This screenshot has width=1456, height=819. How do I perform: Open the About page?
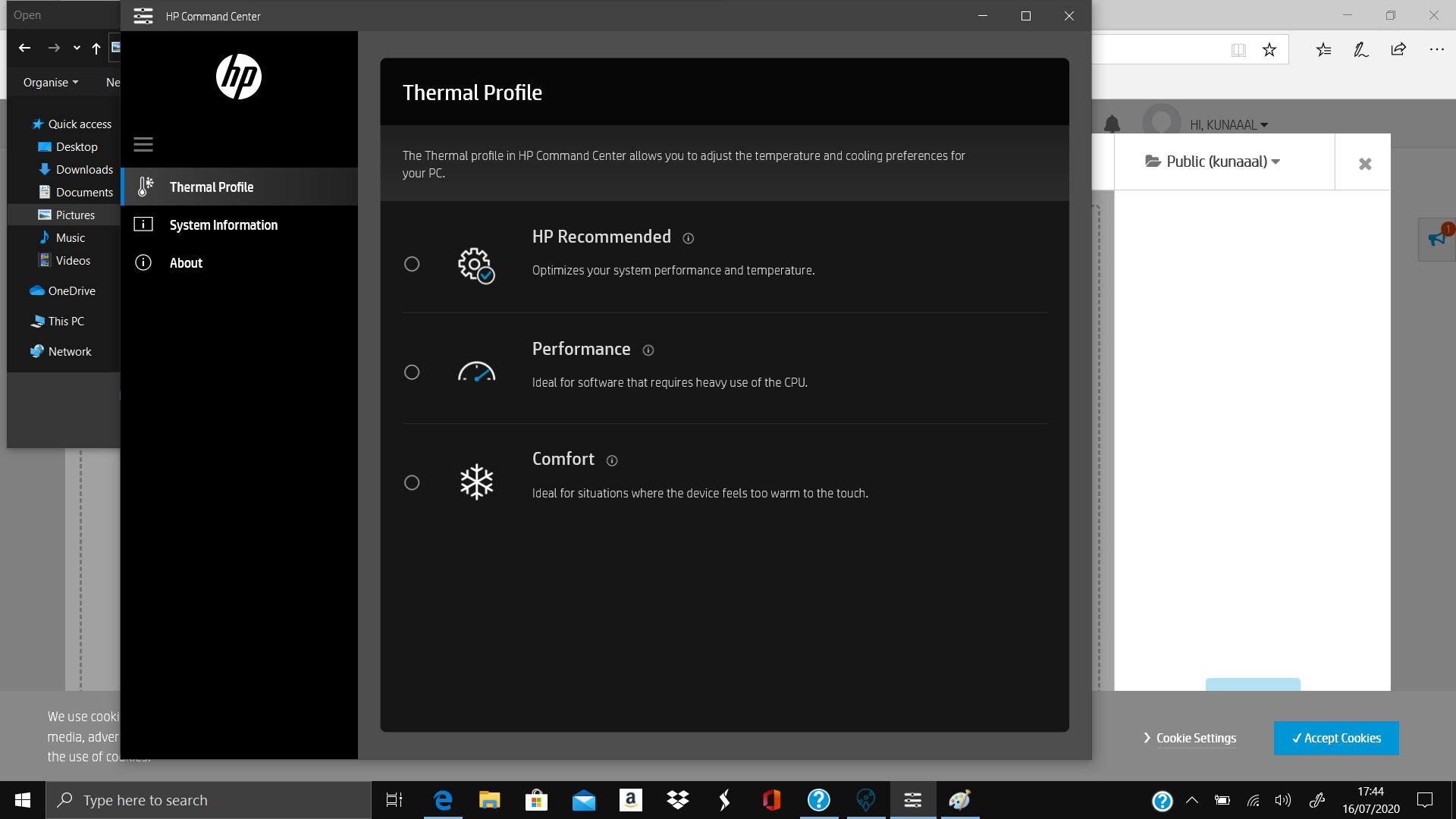click(186, 262)
